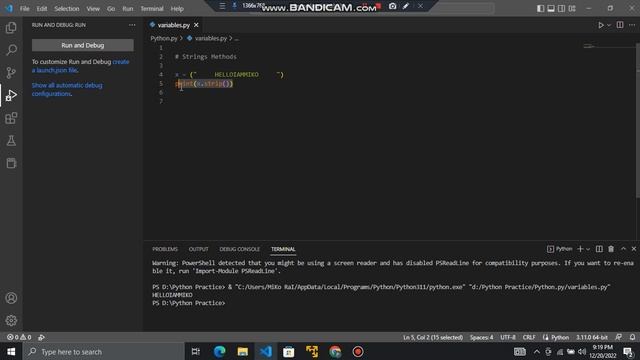Click the variables.py breadcrumb item
This screenshot has width=640, height=360.
[x=211, y=38]
